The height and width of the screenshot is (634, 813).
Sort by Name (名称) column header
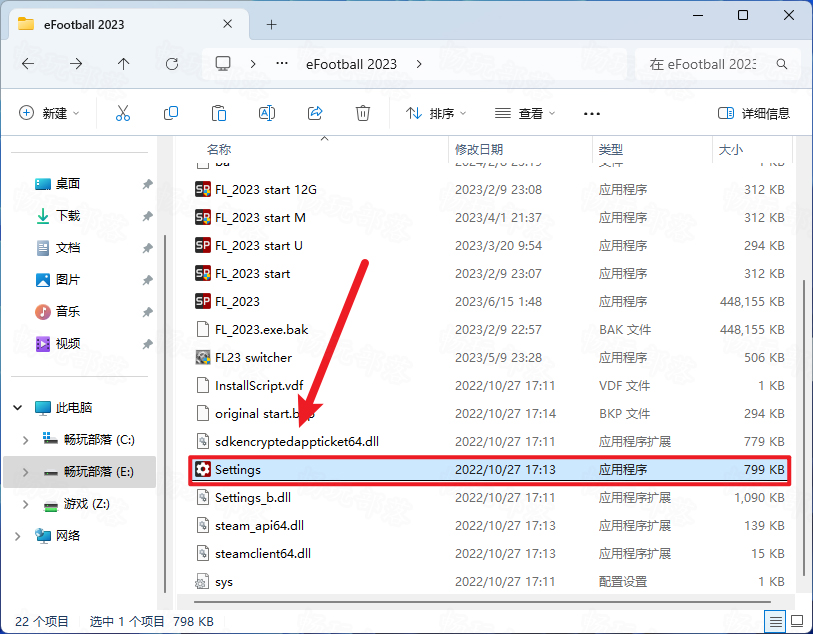(219, 150)
